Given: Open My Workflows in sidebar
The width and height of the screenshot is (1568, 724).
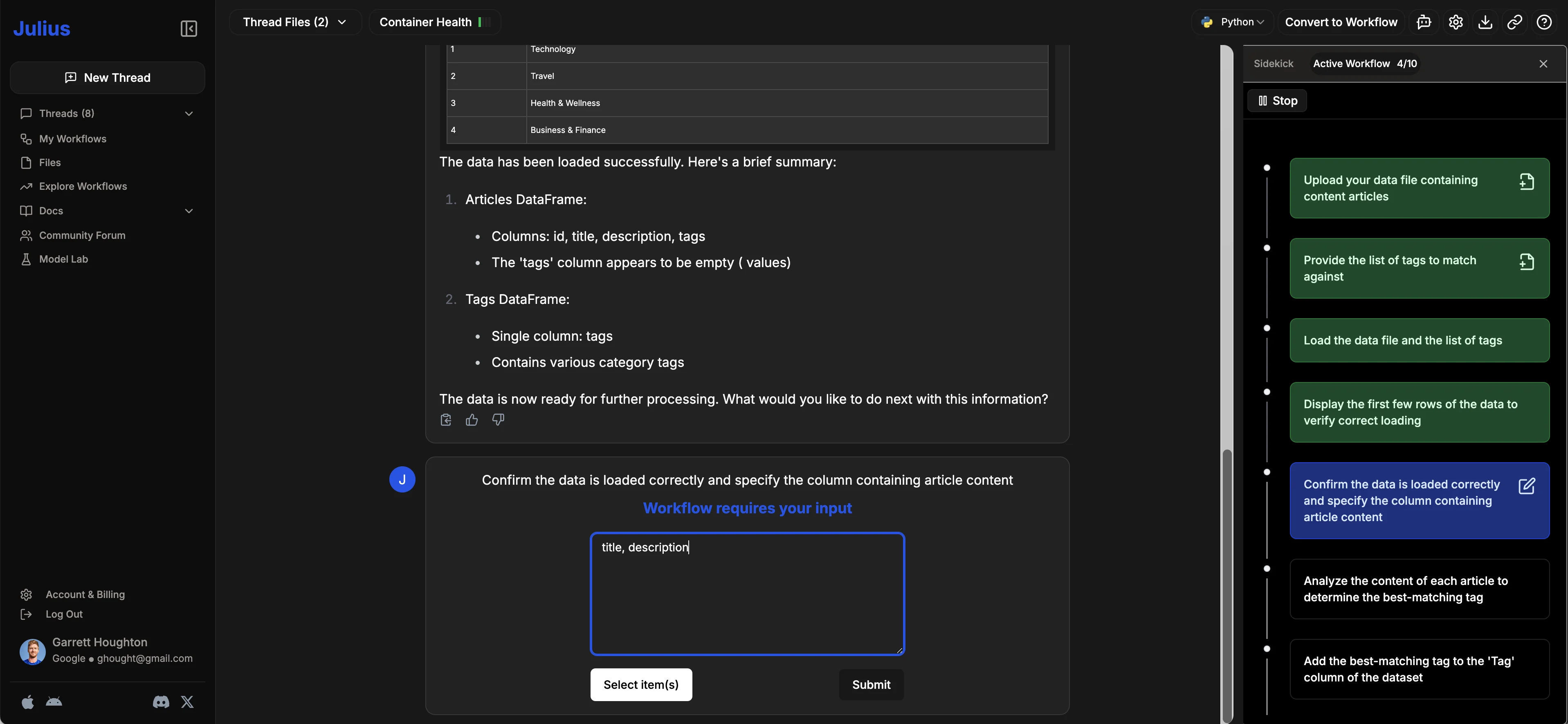Looking at the screenshot, I should [x=72, y=139].
